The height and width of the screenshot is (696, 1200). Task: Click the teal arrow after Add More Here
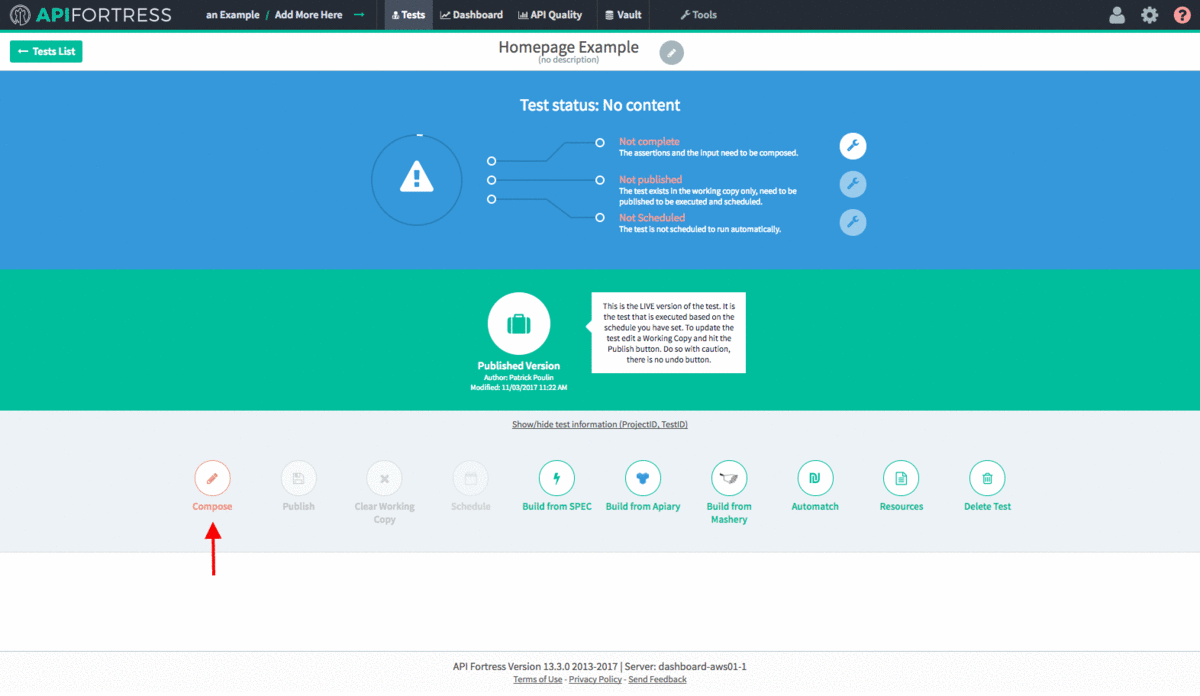tap(358, 14)
